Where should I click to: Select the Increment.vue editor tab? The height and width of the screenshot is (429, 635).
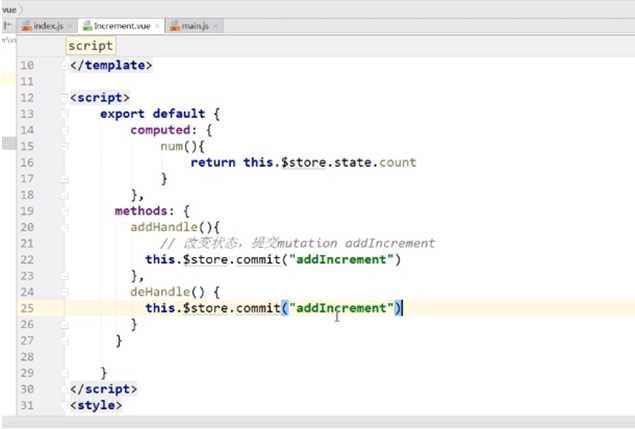[121, 26]
